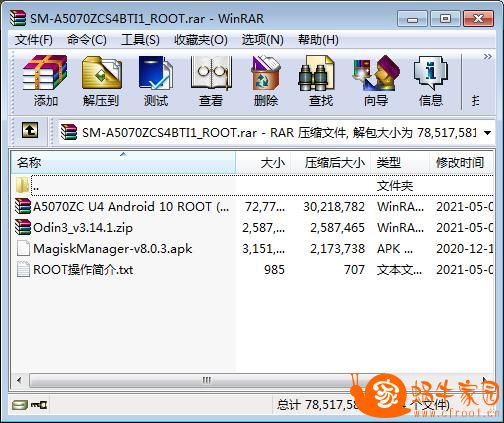Click the Odin3 zip archive icon

23,227
